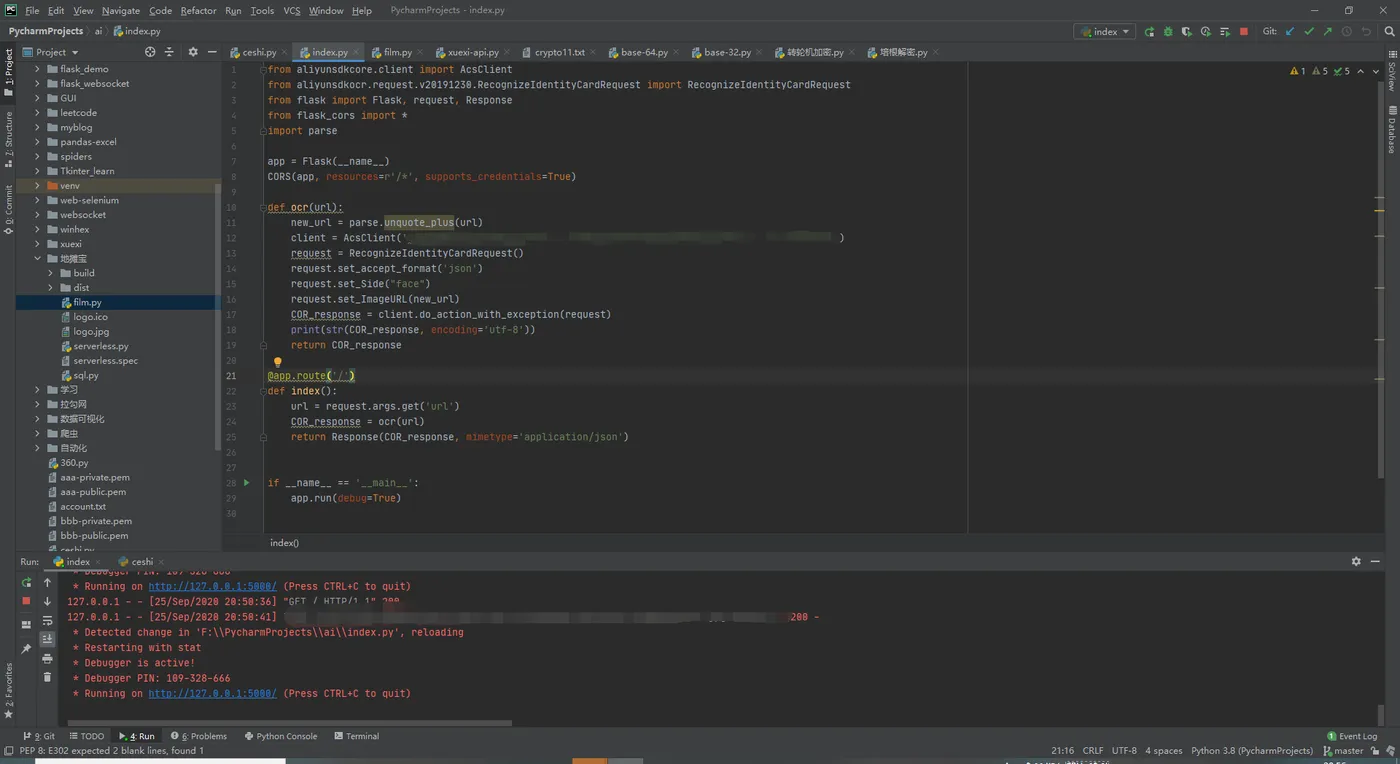The image size is (1400, 764).
Task: Collapse the 地摊宝 folder
Action: [38, 259]
